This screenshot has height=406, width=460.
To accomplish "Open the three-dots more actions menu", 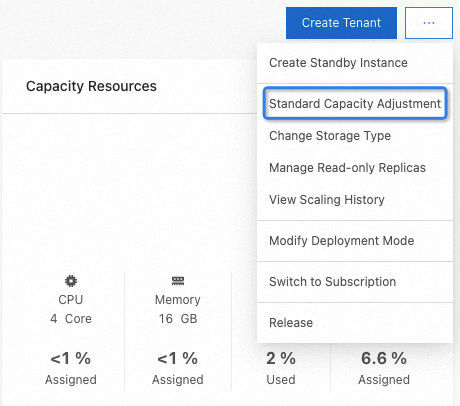I will [x=429, y=23].
